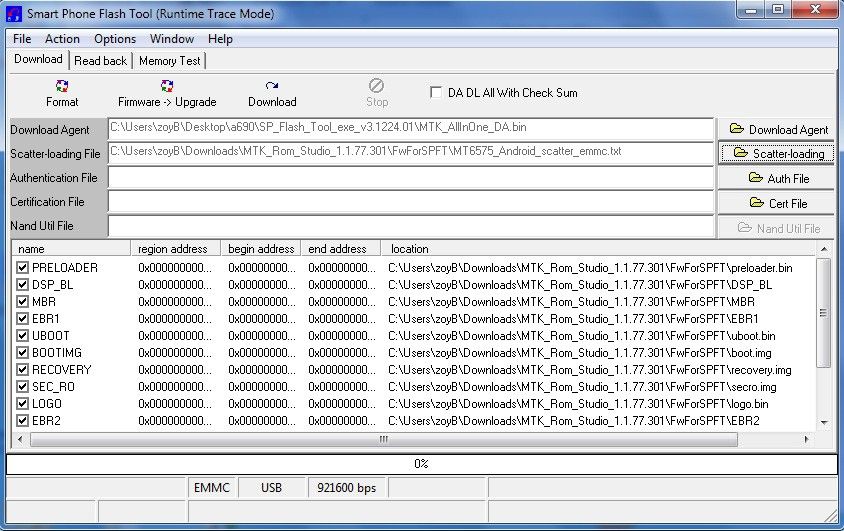
Task: Select the recovery.img location entry
Action: click(589, 370)
